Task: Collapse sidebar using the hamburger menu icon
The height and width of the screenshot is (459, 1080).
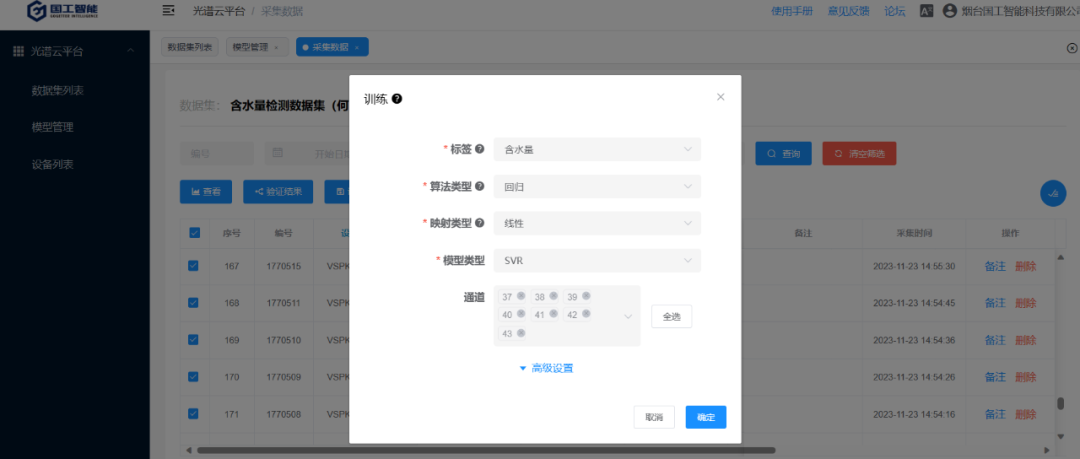Action: click(x=168, y=11)
